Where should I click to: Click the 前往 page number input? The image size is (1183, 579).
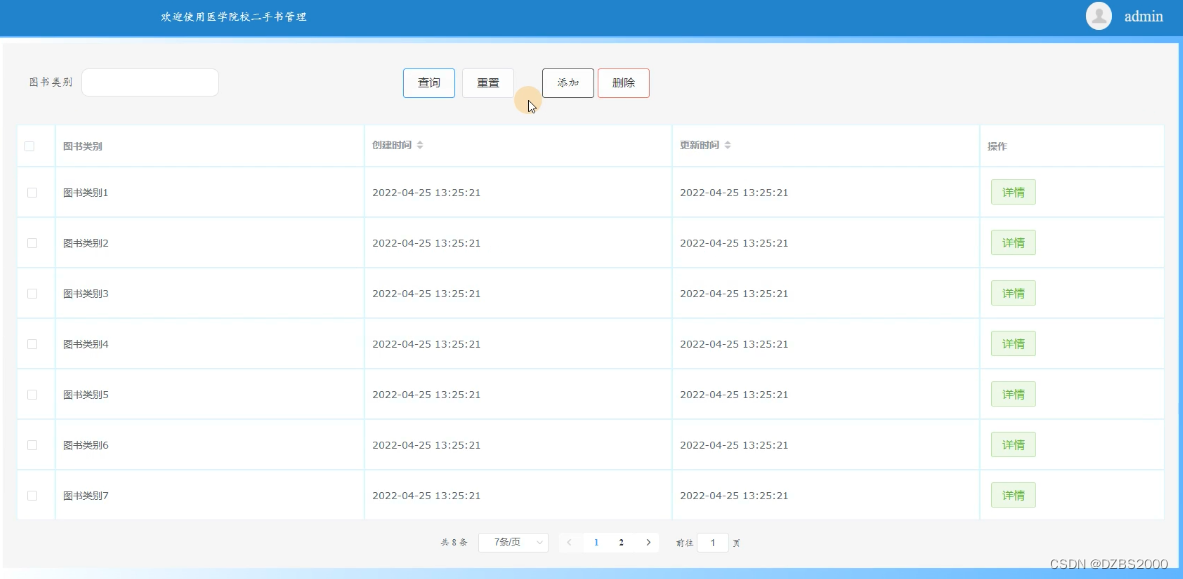click(x=712, y=542)
